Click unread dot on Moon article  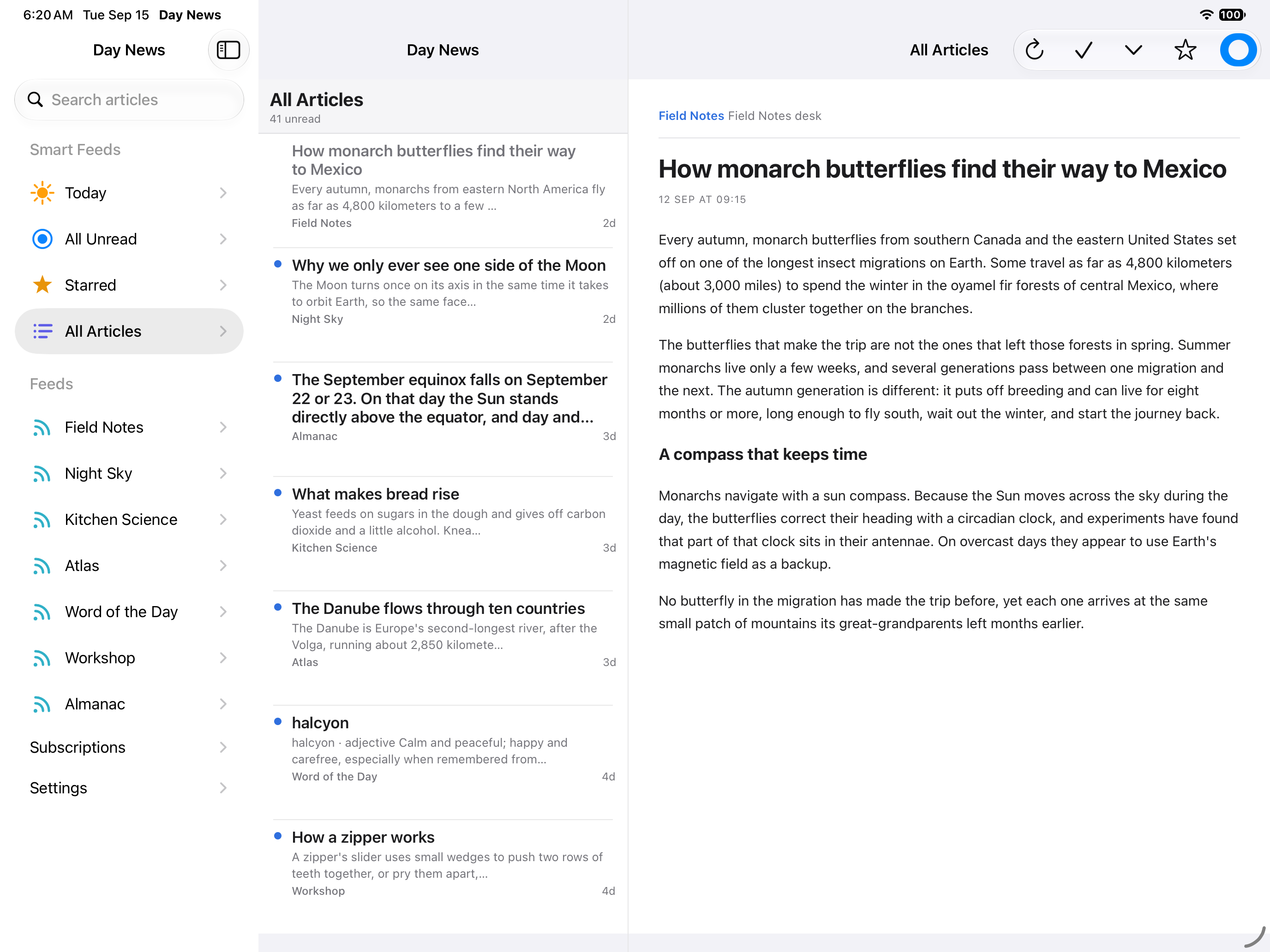tap(278, 264)
